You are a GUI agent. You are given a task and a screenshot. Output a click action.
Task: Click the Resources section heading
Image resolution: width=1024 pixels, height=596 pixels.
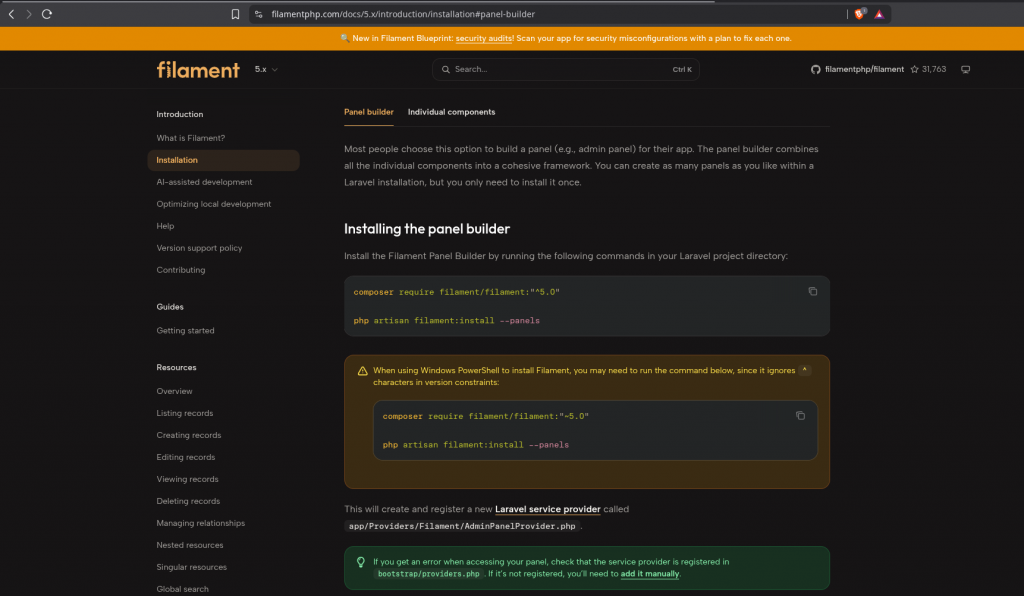coord(176,368)
